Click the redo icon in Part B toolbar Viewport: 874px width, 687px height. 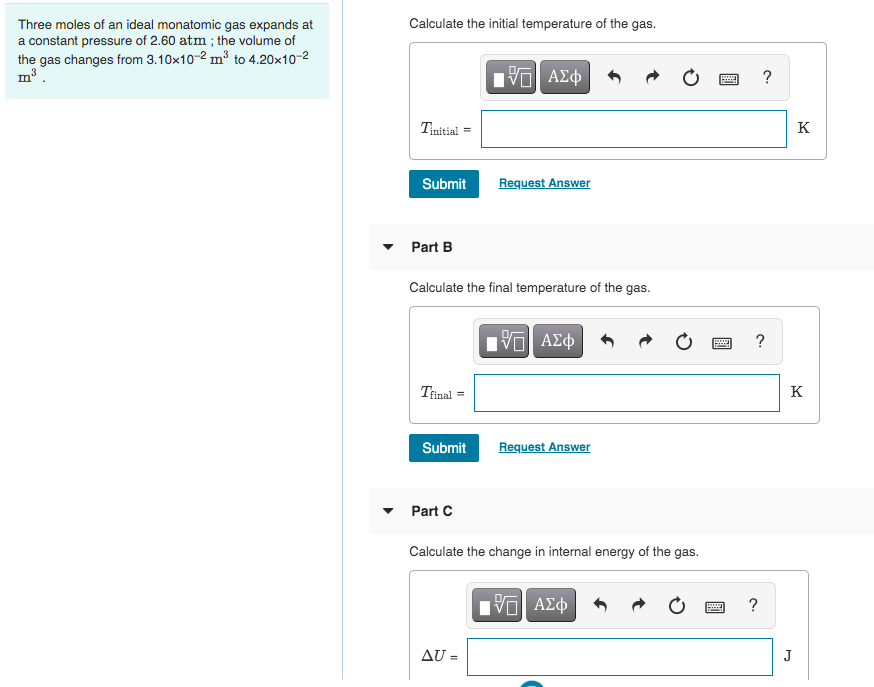click(x=645, y=341)
